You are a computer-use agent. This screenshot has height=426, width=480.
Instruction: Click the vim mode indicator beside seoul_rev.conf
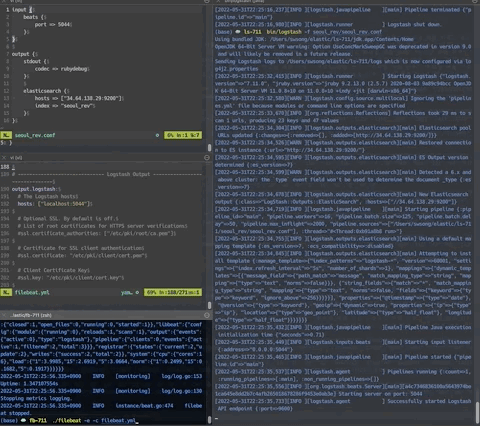(6, 135)
